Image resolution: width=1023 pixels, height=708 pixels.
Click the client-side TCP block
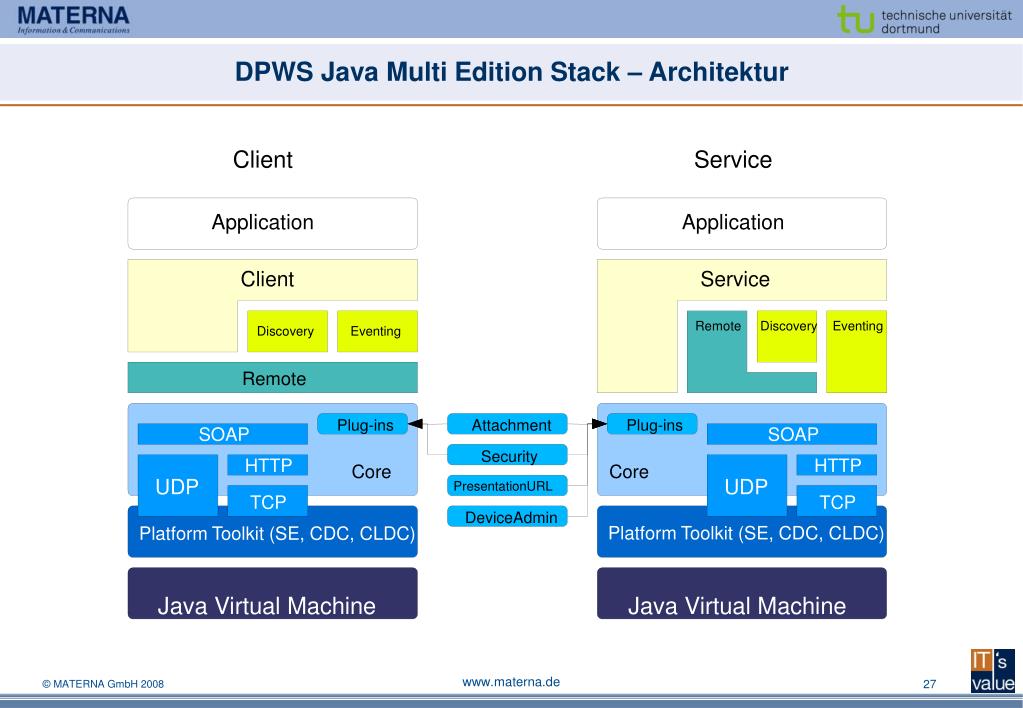click(267, 500)
